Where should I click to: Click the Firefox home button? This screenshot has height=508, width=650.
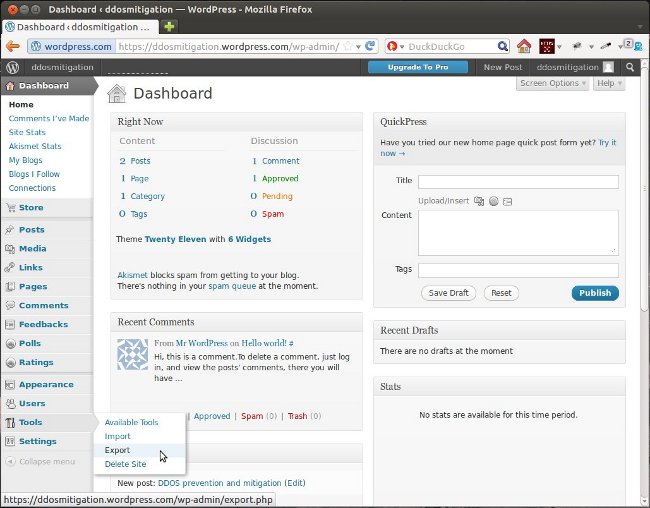click(x=524, y=46)
